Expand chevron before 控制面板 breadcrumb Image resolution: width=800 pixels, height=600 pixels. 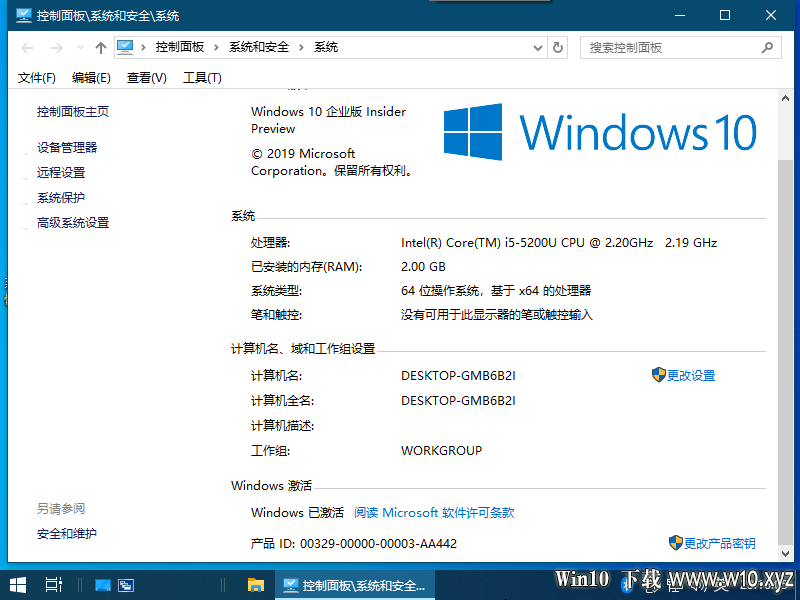point(143,47)
